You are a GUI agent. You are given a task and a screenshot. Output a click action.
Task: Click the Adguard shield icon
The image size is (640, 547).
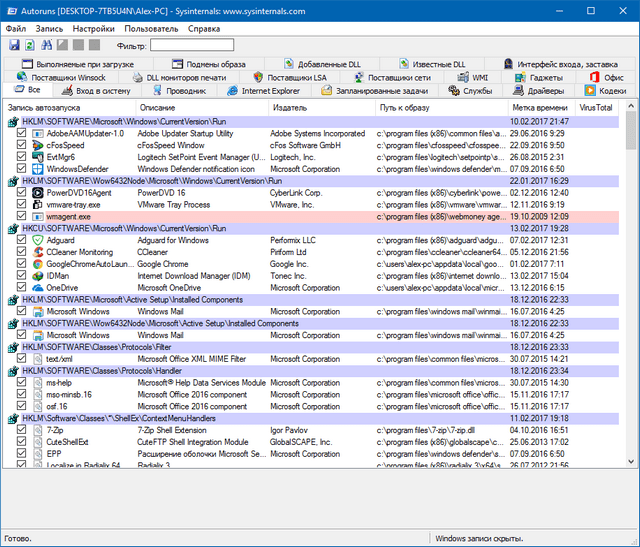(37, 240)
